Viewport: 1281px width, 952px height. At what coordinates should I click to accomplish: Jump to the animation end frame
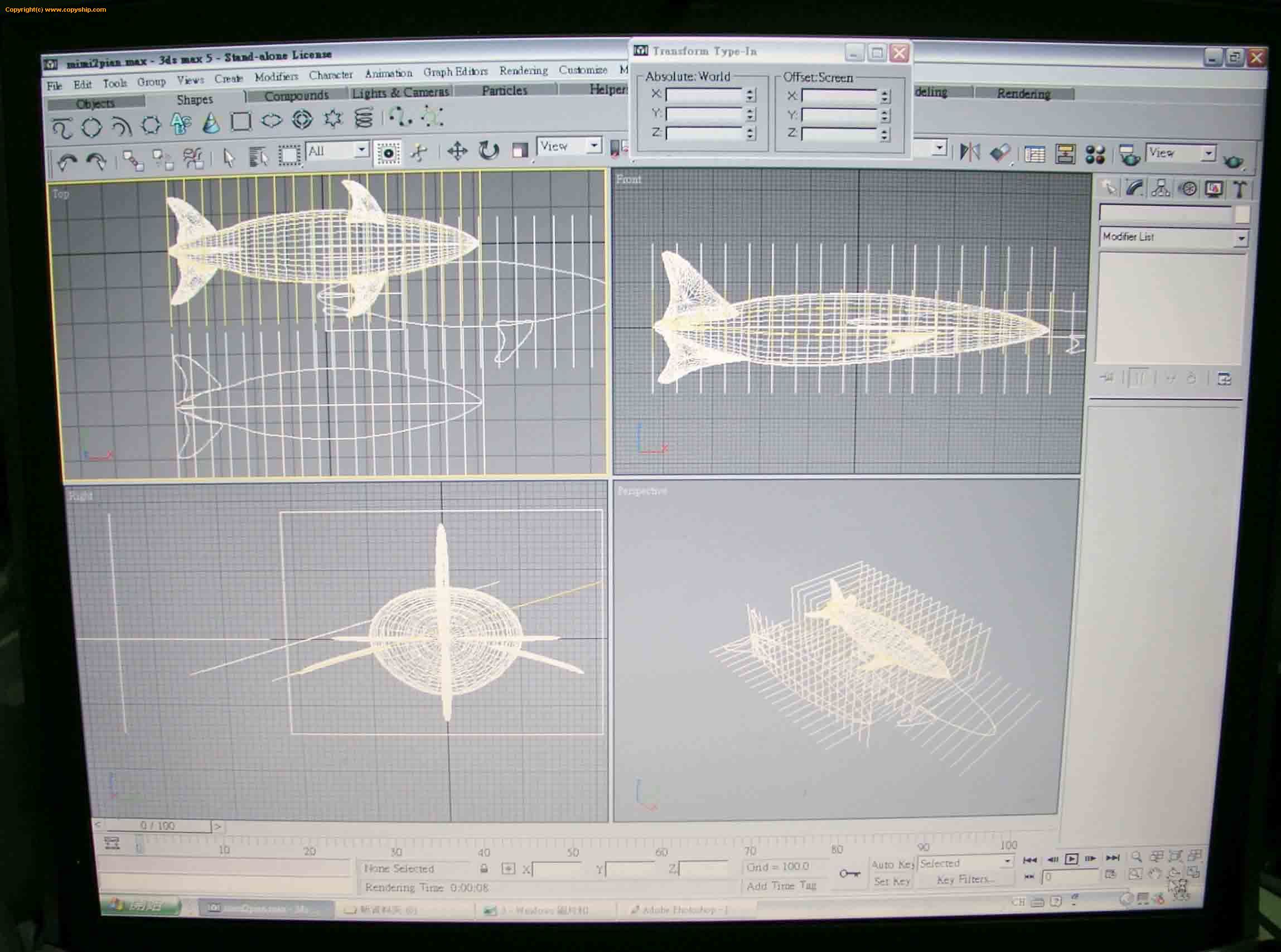click(x=1113, y=858)
